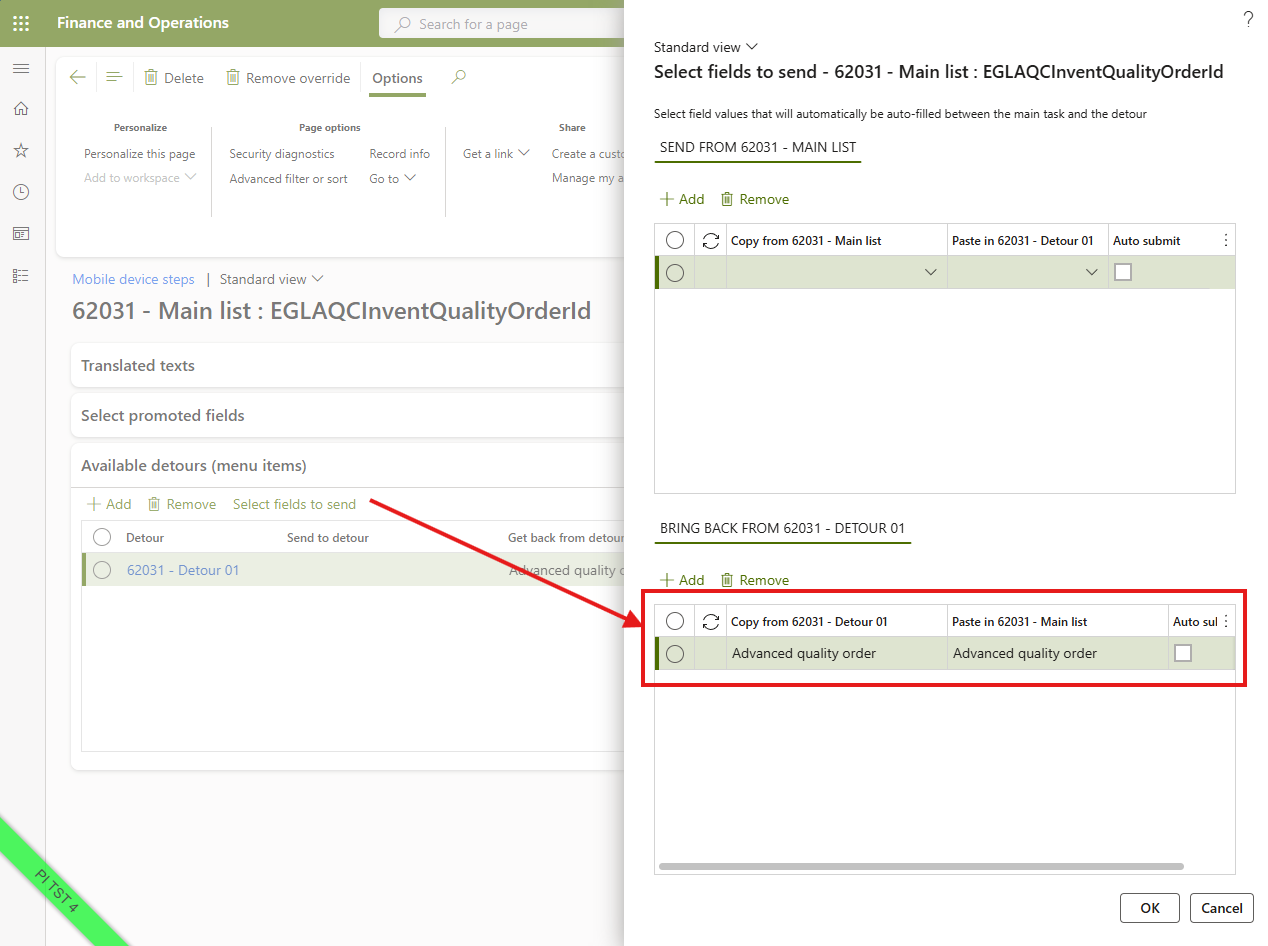Open Send from grid column options menu

point(1226,241)
